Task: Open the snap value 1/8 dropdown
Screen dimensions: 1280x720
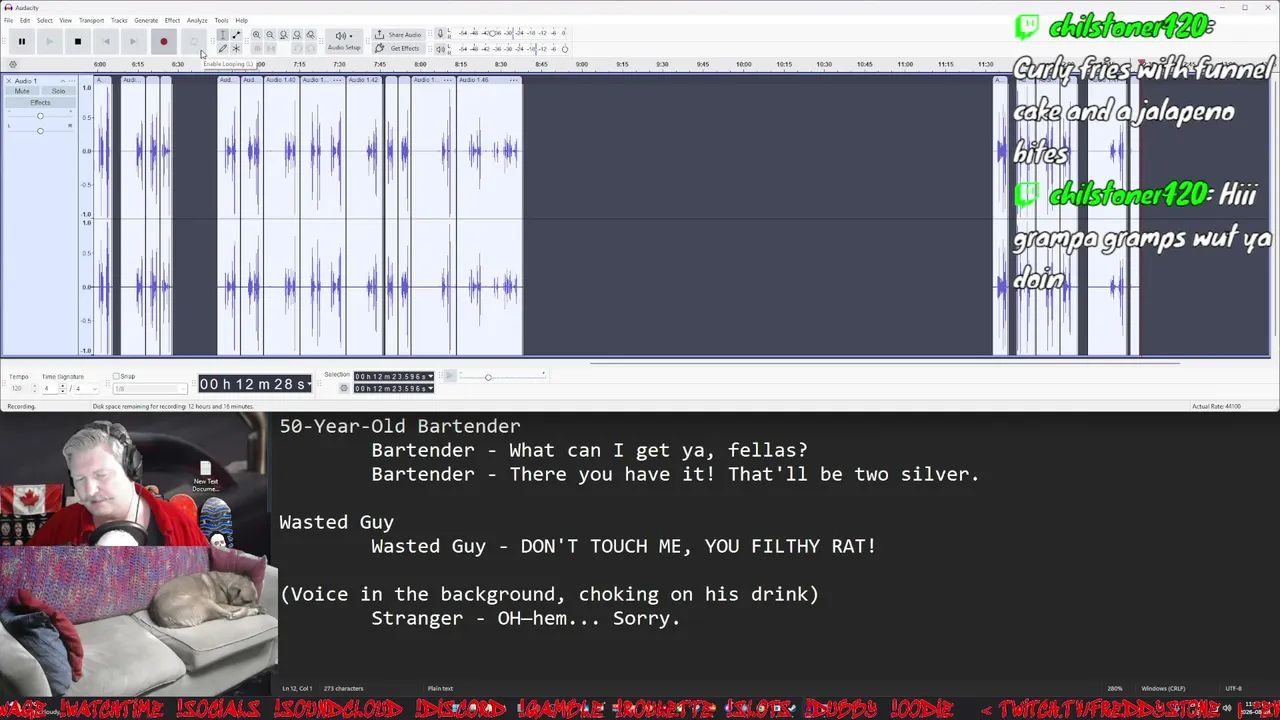Action: pos(151,388)
